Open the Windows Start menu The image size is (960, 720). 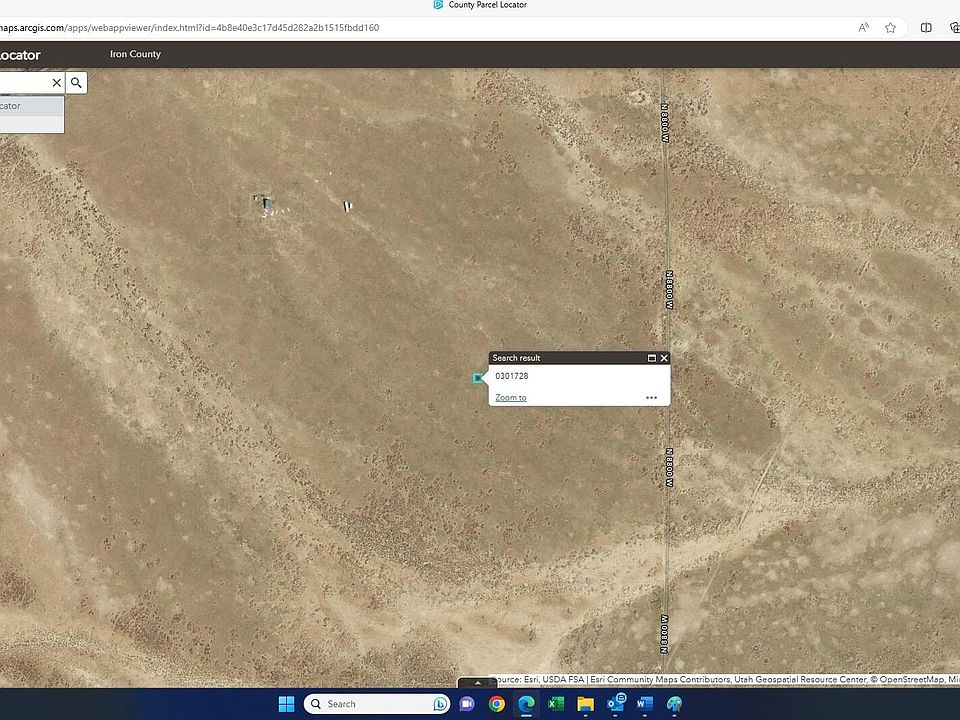point(285,704)
